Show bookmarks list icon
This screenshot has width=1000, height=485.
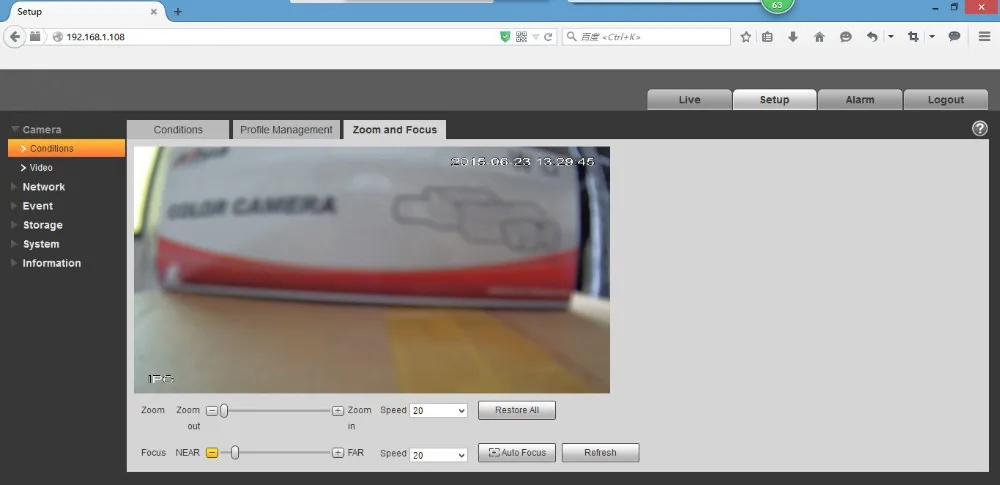(x=767, y=37)
